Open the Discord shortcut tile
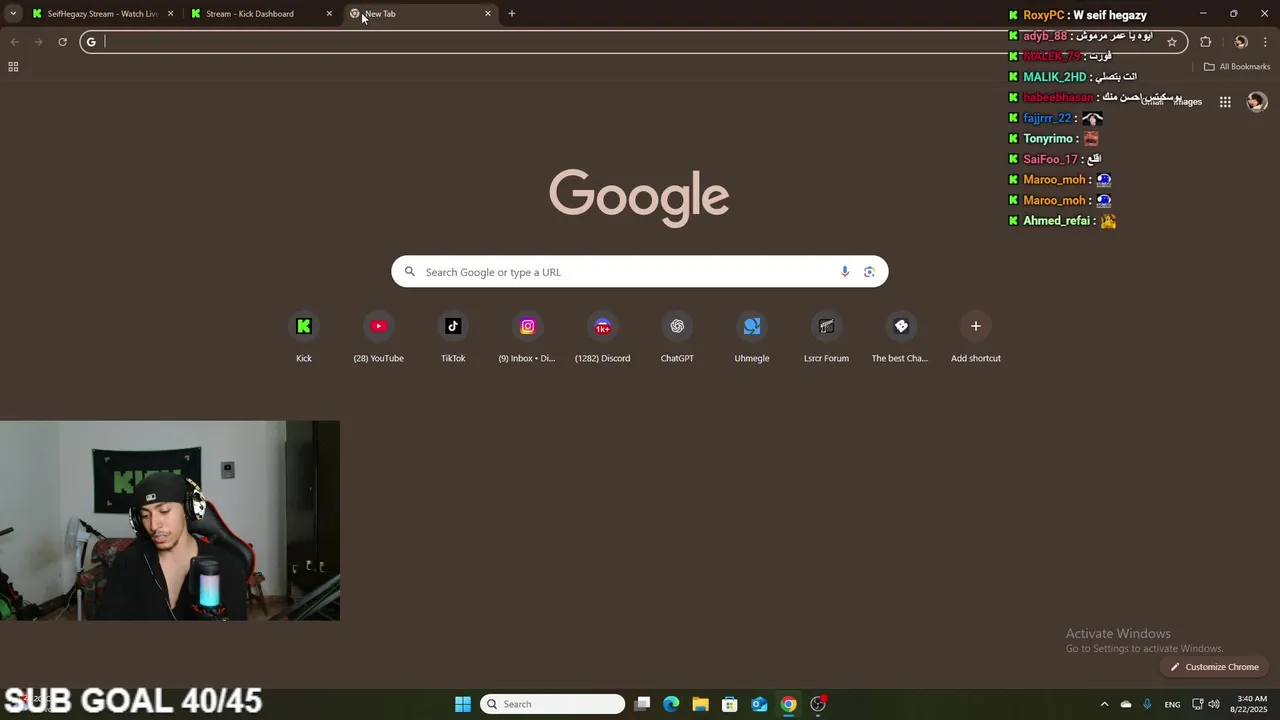The image size is (1280, 720). point(602,338)
